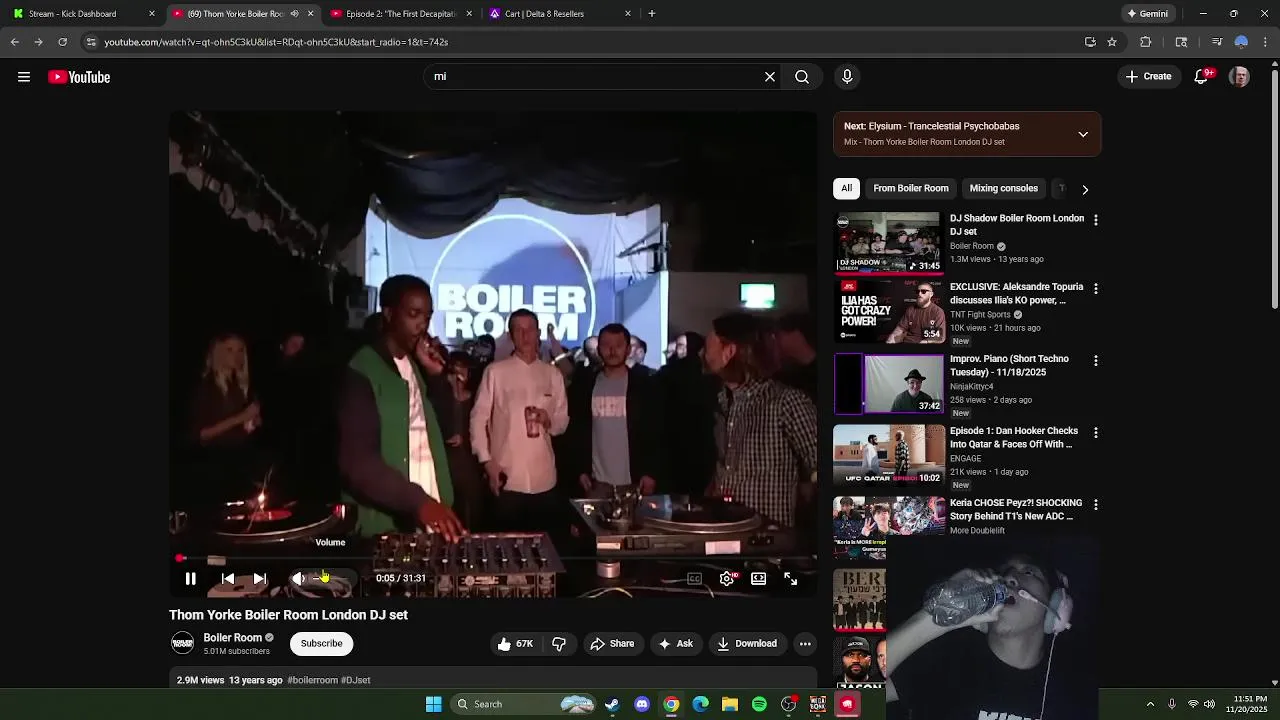This screenshot has width=1280, height=720.
Task: Open Gemini in Chrome
Action: (x=1147, y=14)
